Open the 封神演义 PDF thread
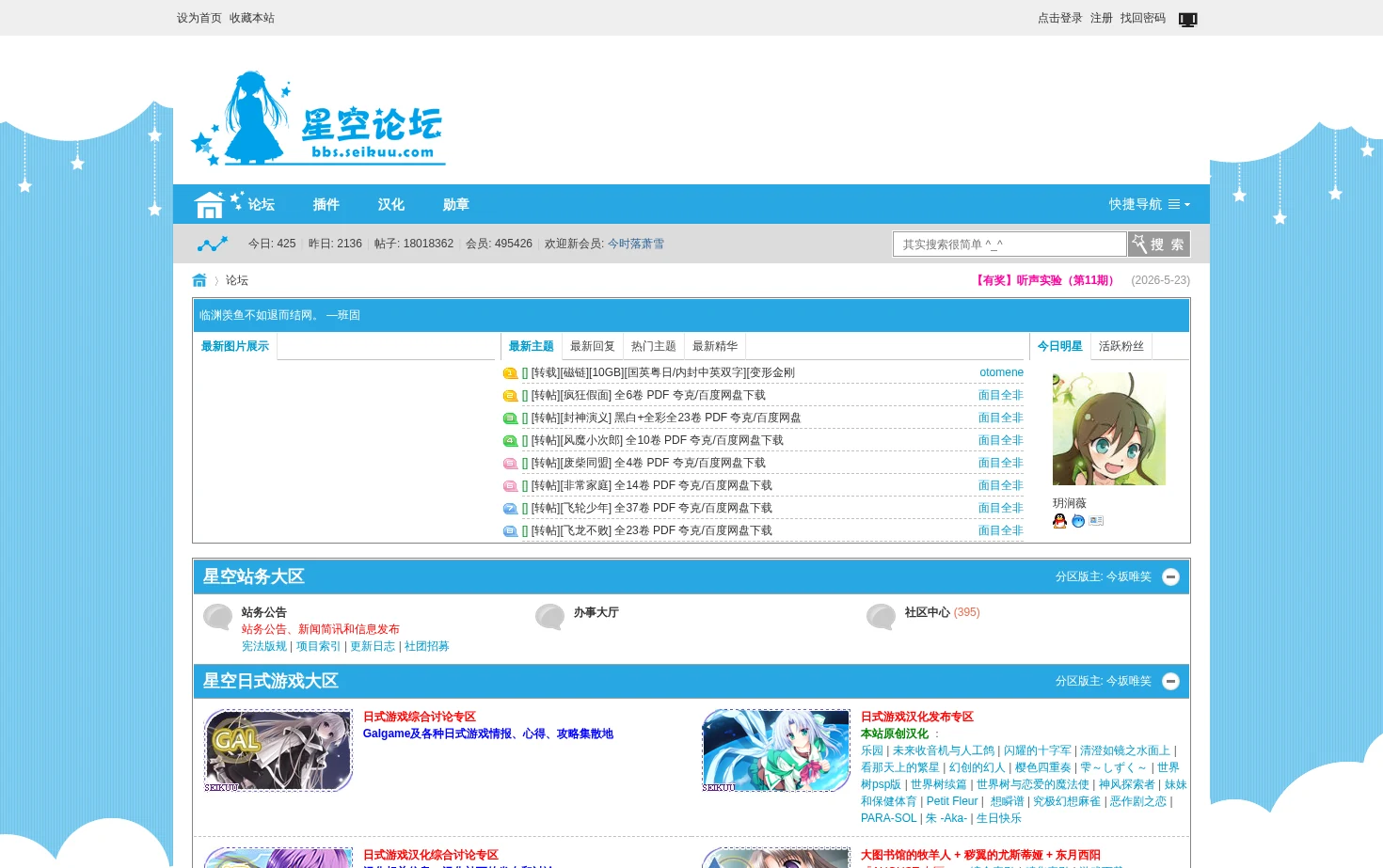This screenshot has width=1383, height=868. tap(666, 418)
